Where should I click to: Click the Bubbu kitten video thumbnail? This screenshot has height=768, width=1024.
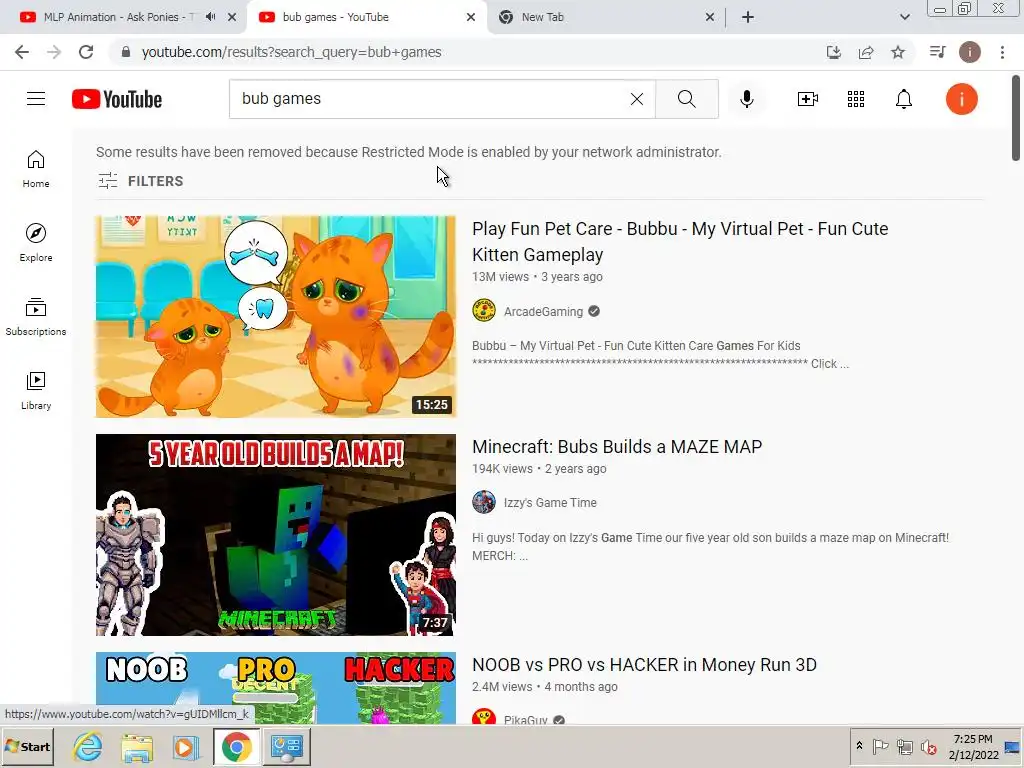[276, 317]
